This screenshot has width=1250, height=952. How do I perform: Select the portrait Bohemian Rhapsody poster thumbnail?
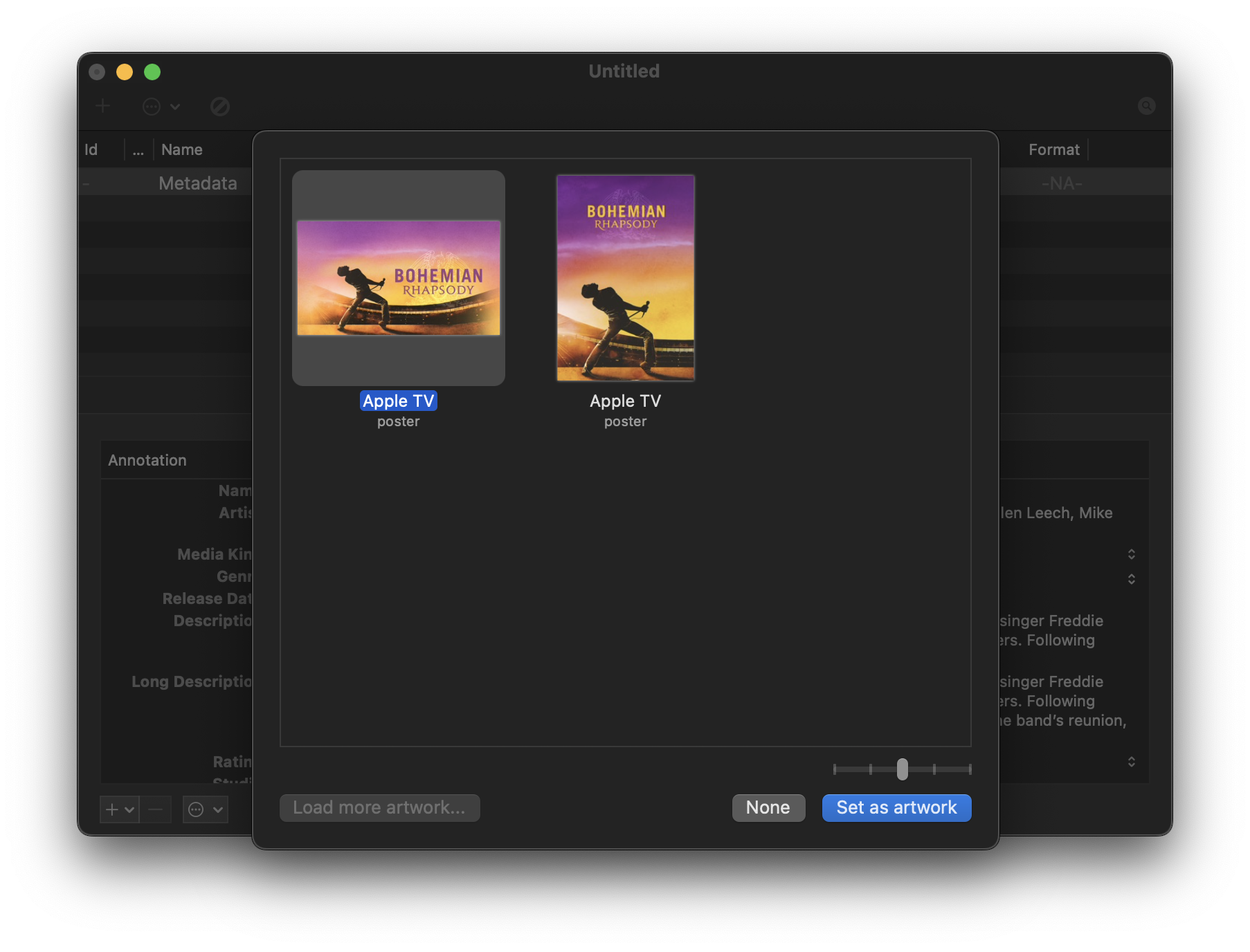(626, 277)
